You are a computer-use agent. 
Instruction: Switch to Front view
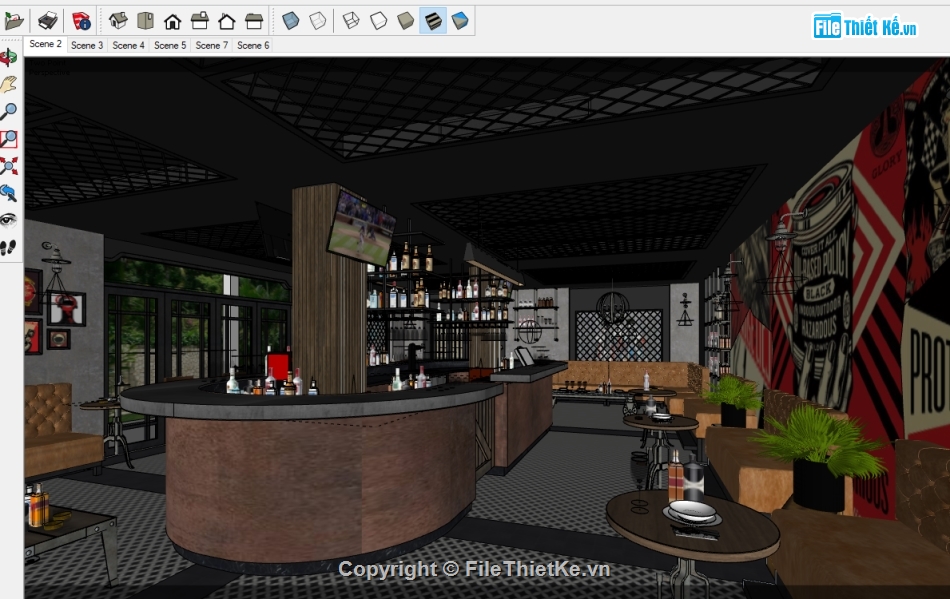tap(173, 22)
